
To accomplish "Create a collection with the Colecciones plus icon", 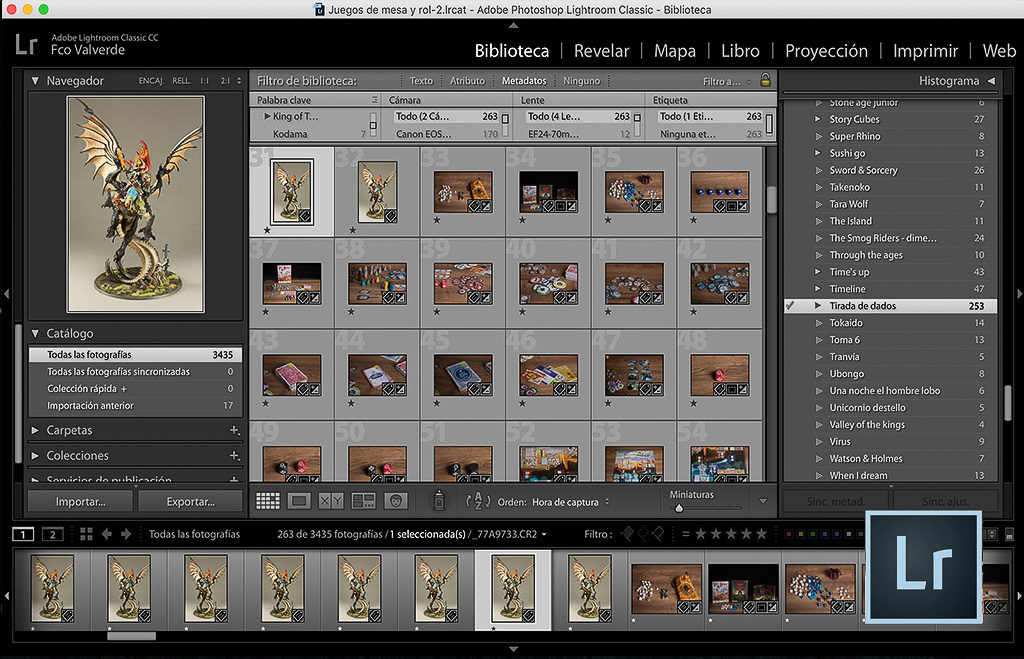I will (234, 456).
